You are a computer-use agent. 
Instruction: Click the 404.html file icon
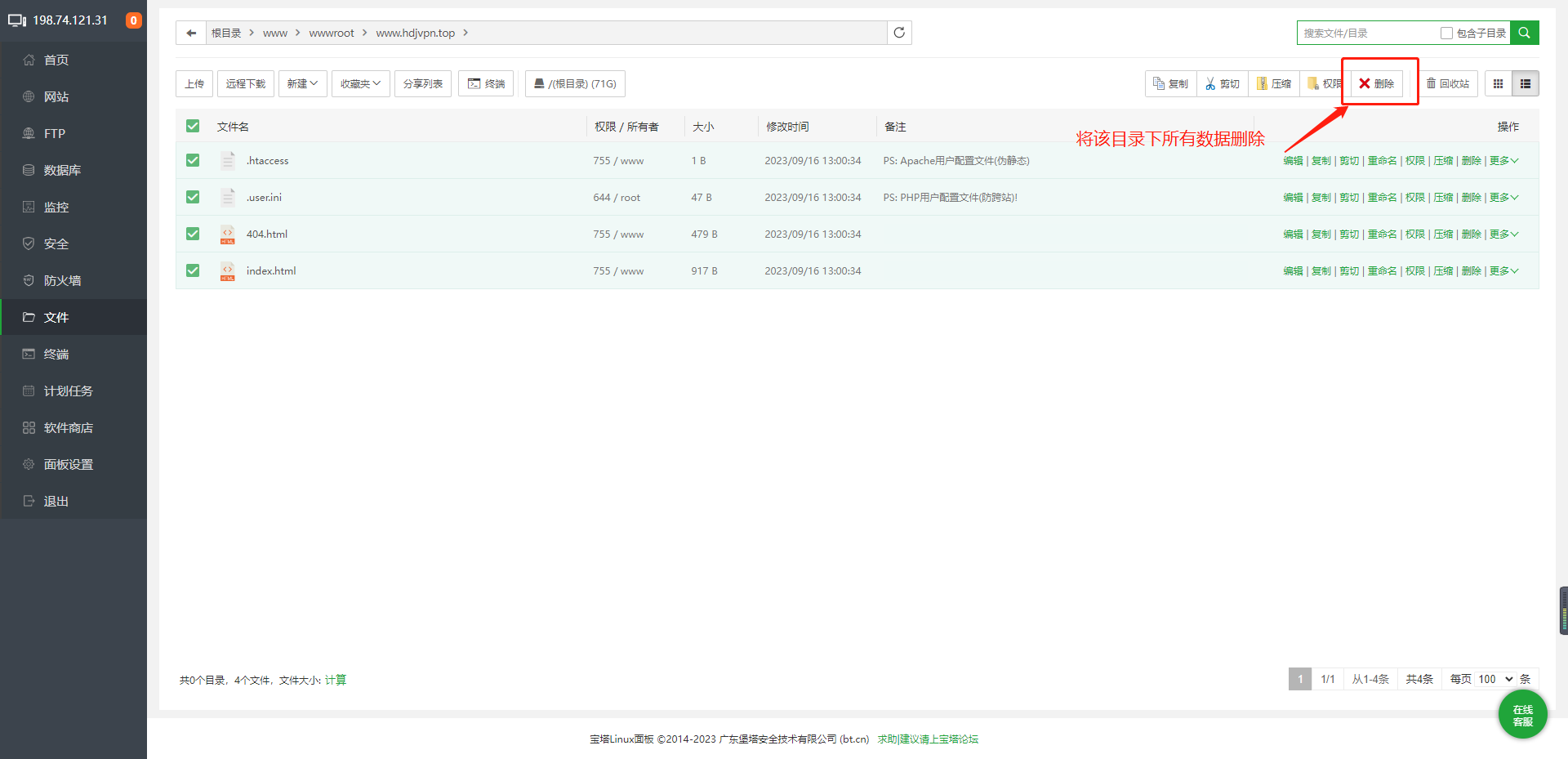tap(228, 234)
